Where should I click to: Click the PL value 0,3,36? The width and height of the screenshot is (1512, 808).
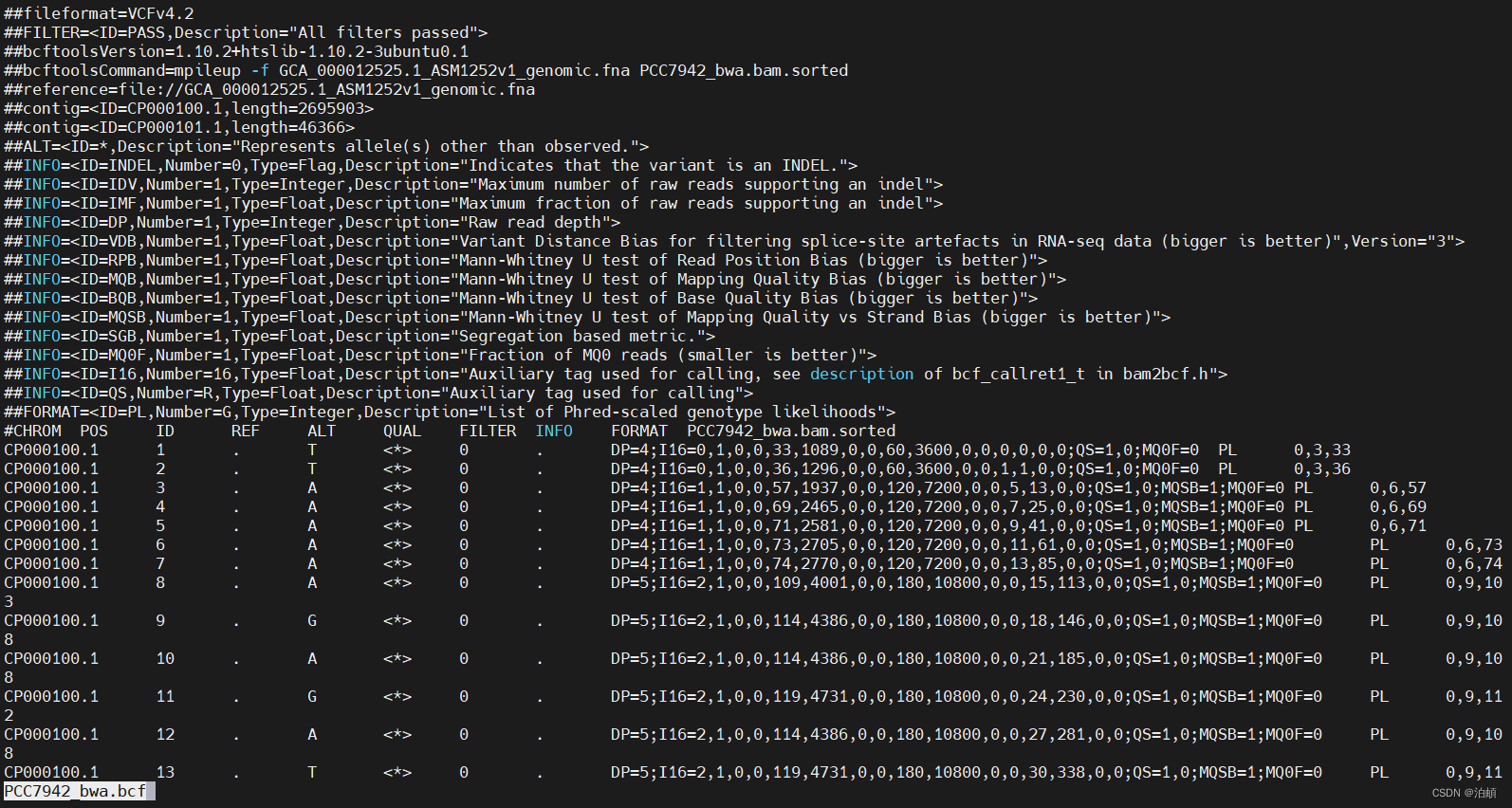tap(1322, 468)
